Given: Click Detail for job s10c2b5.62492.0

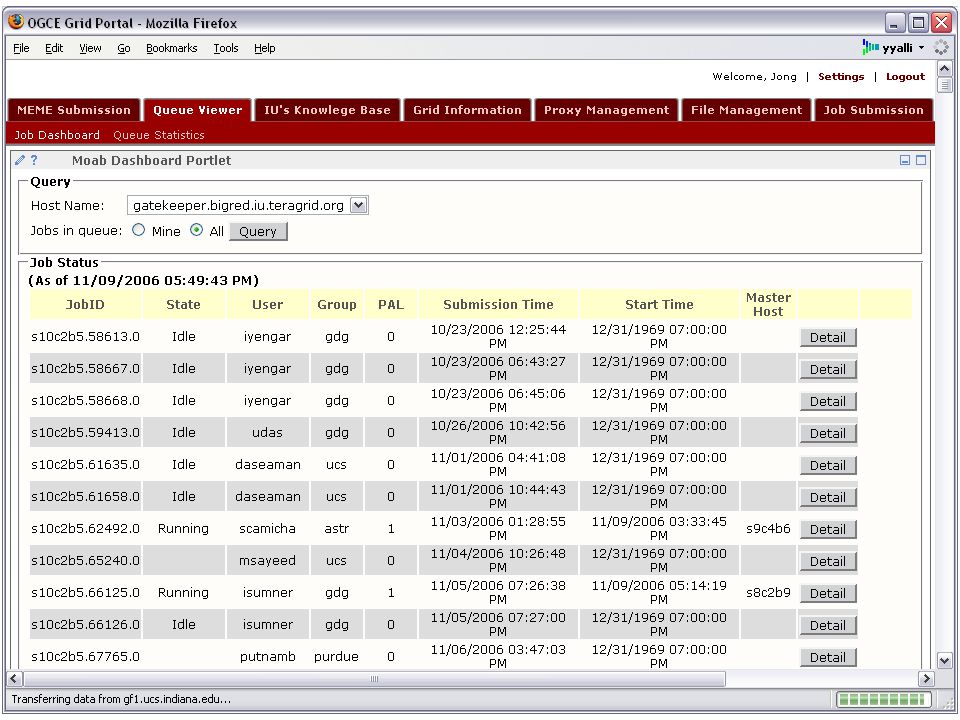Looking at the screenshot, I should 828,529.
